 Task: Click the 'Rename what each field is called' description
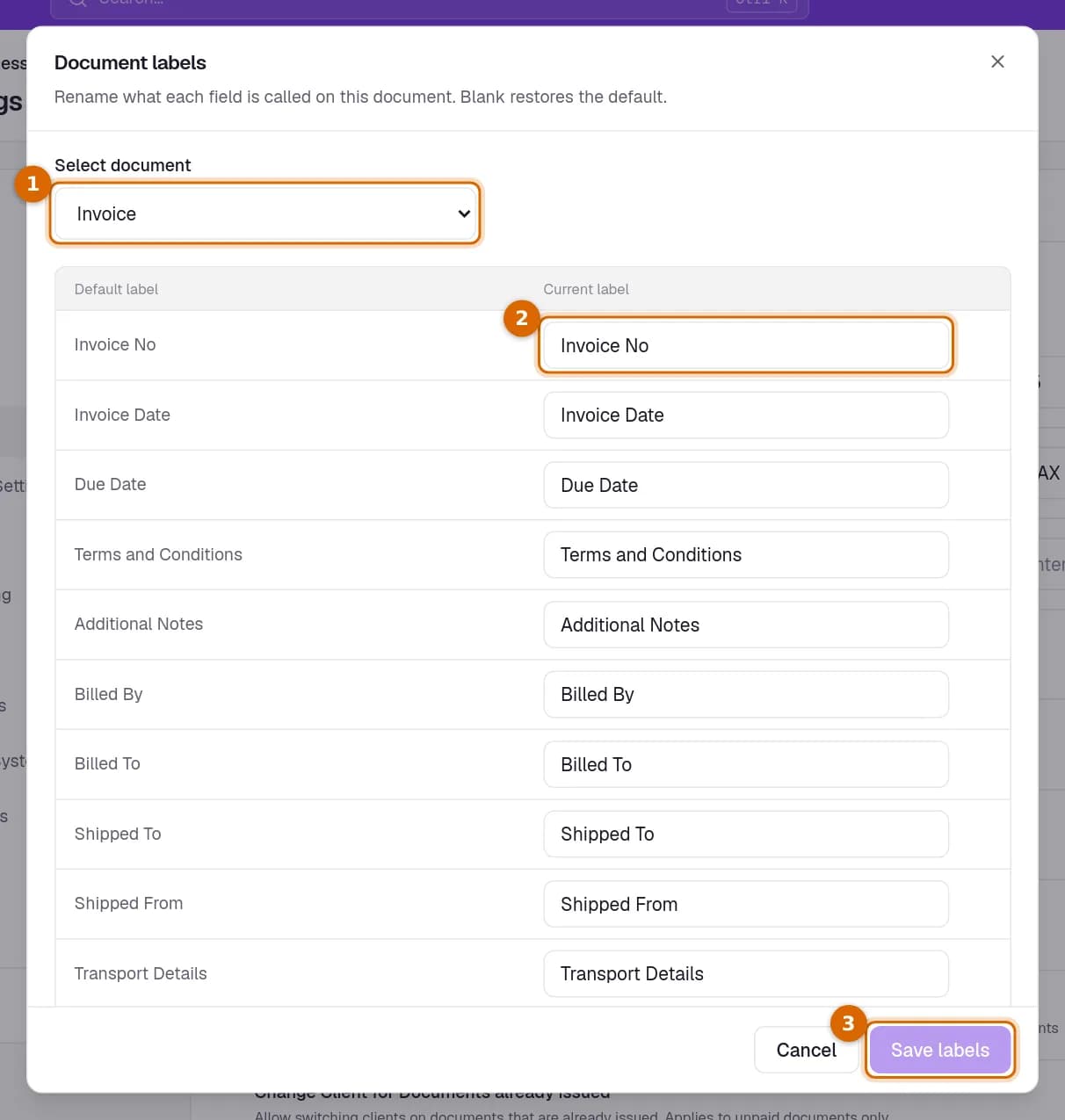360,97
